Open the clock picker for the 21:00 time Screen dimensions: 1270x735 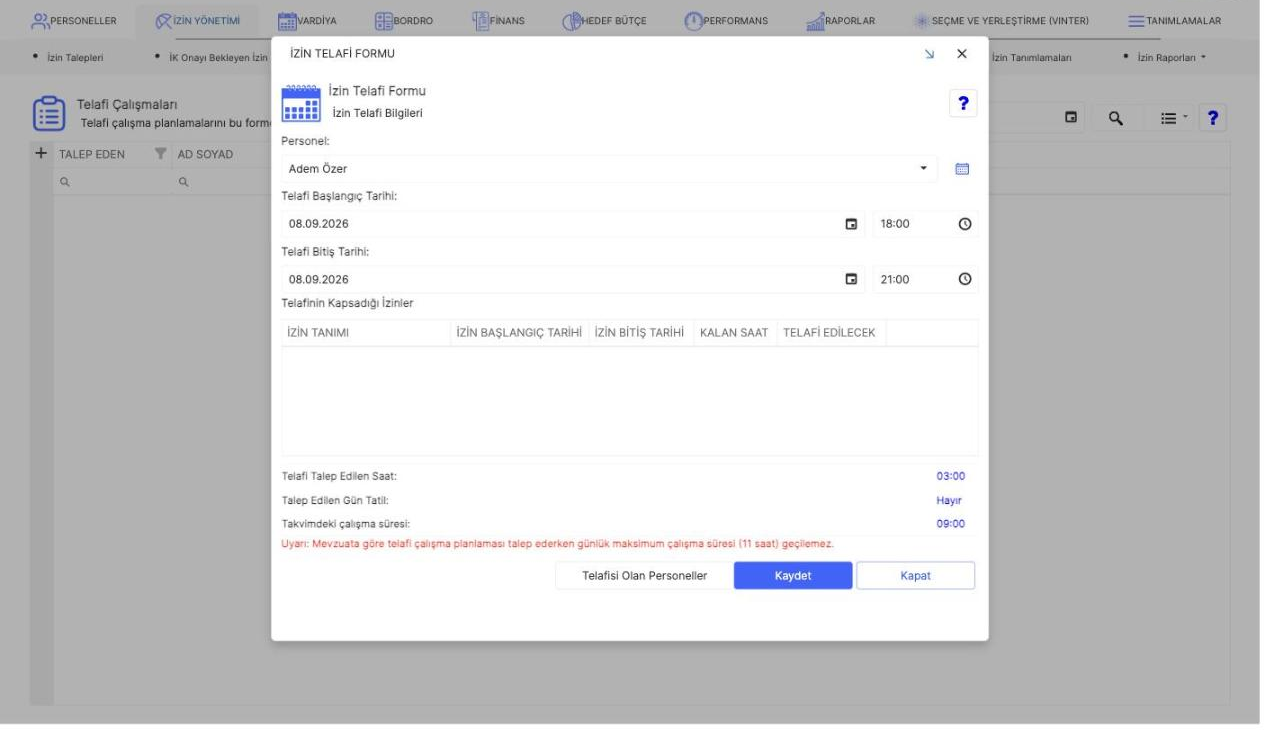pyautogui.click(x=965, y=280)
